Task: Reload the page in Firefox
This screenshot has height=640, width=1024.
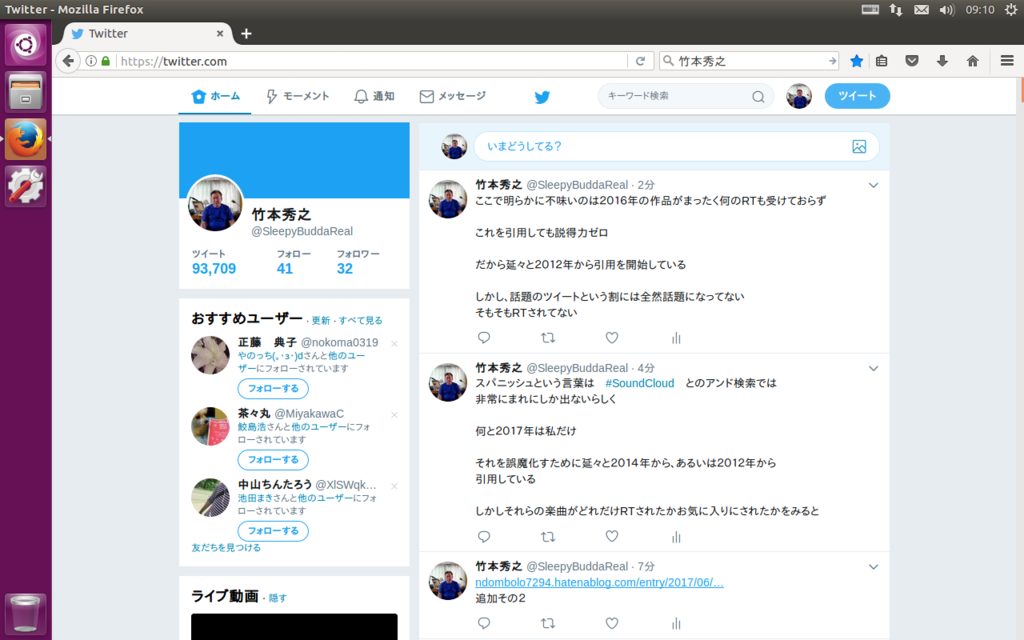Action: tap(641, 61)
